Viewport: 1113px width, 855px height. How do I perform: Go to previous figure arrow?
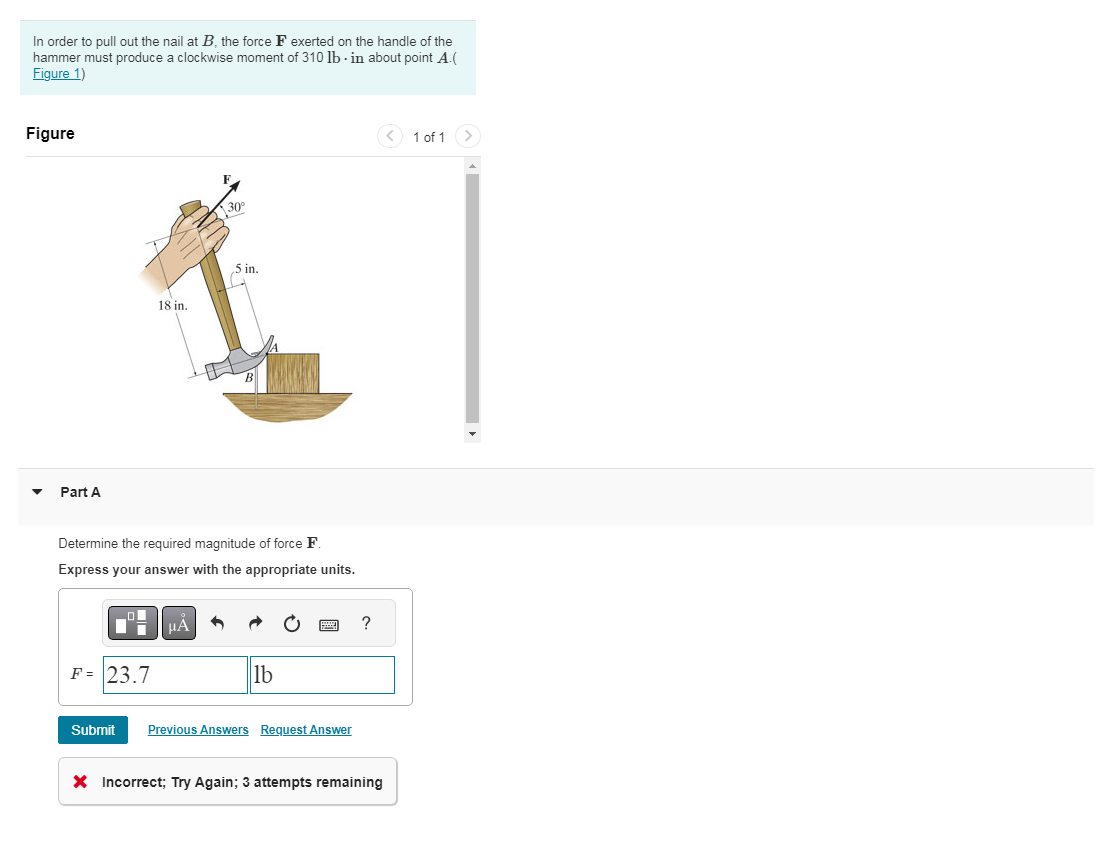point(390,136)
